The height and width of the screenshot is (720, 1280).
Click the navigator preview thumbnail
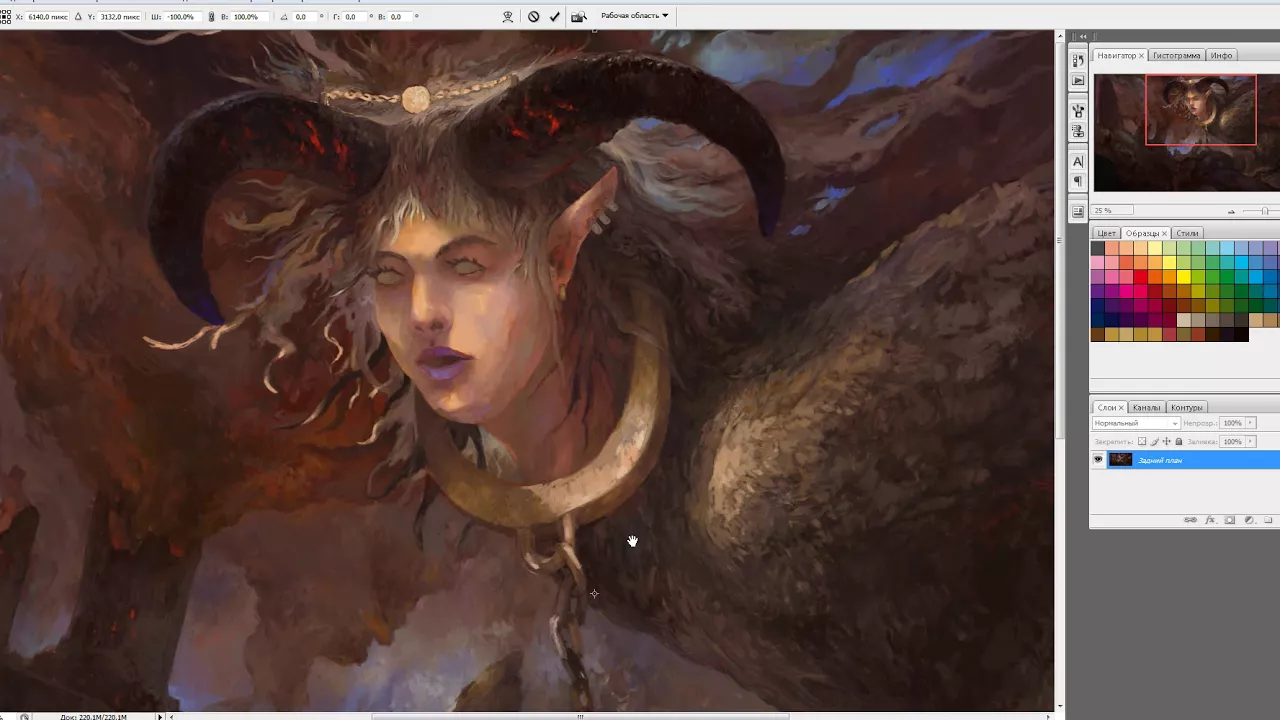(1187, 132)
